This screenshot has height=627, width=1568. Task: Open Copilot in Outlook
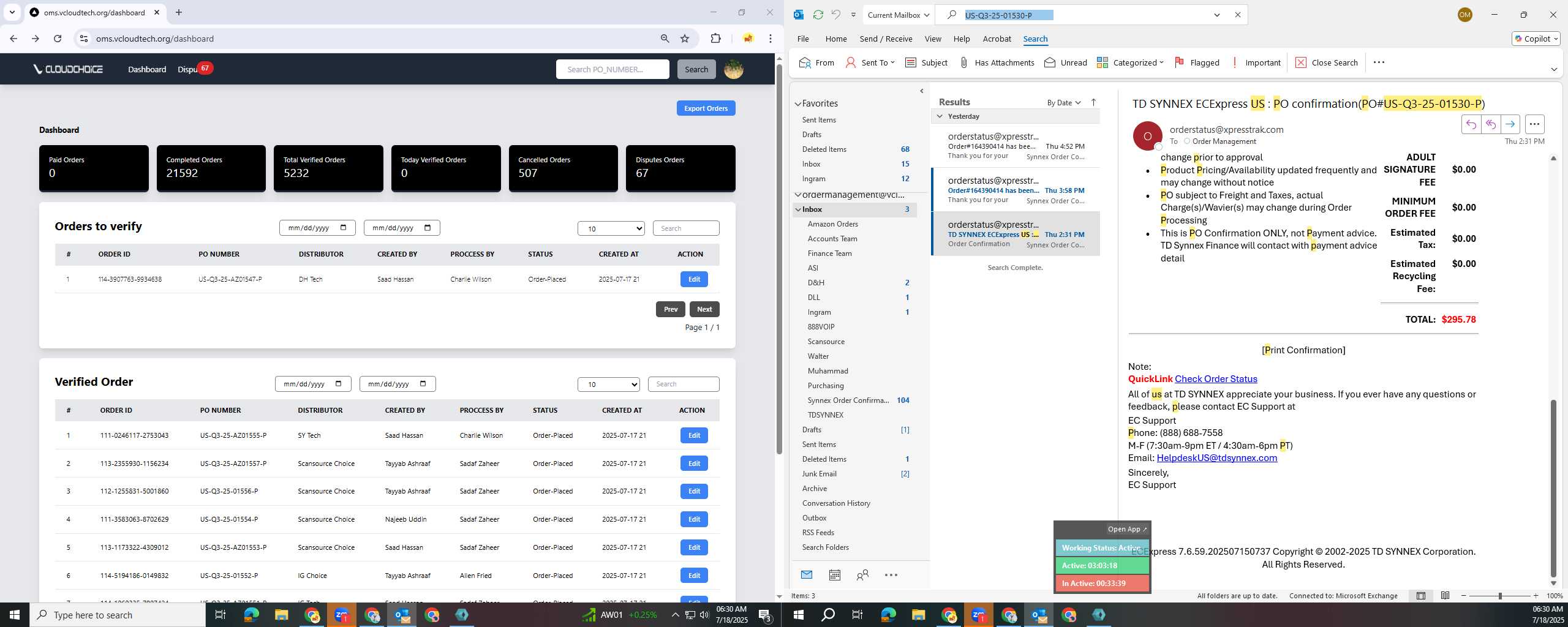[1536, 39]
